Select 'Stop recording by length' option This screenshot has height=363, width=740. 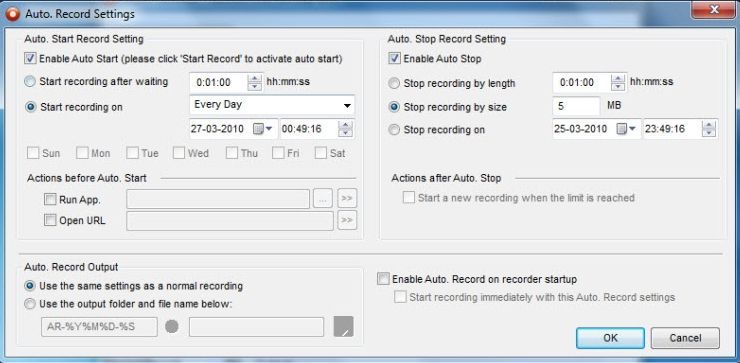(394, 84)
